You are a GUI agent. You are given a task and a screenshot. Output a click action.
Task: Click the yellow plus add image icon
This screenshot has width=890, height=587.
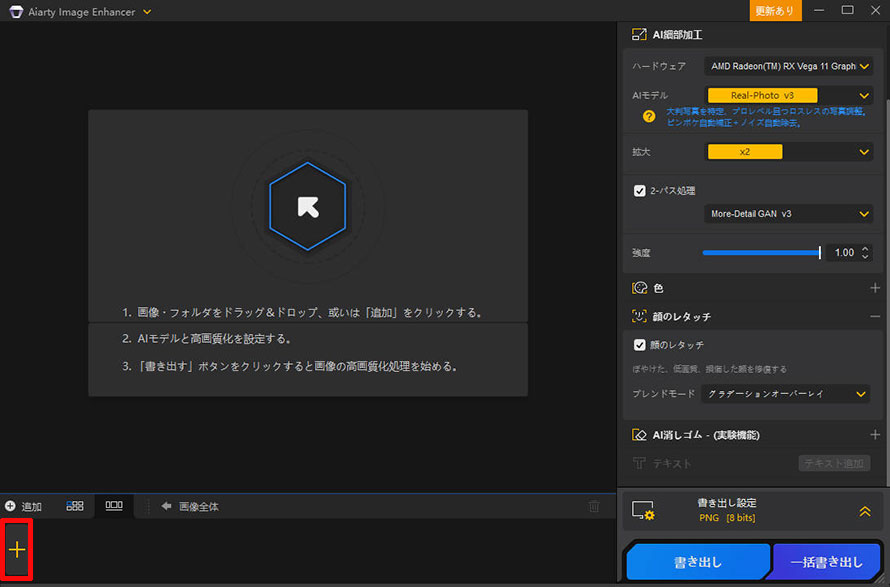pos(19,549)
